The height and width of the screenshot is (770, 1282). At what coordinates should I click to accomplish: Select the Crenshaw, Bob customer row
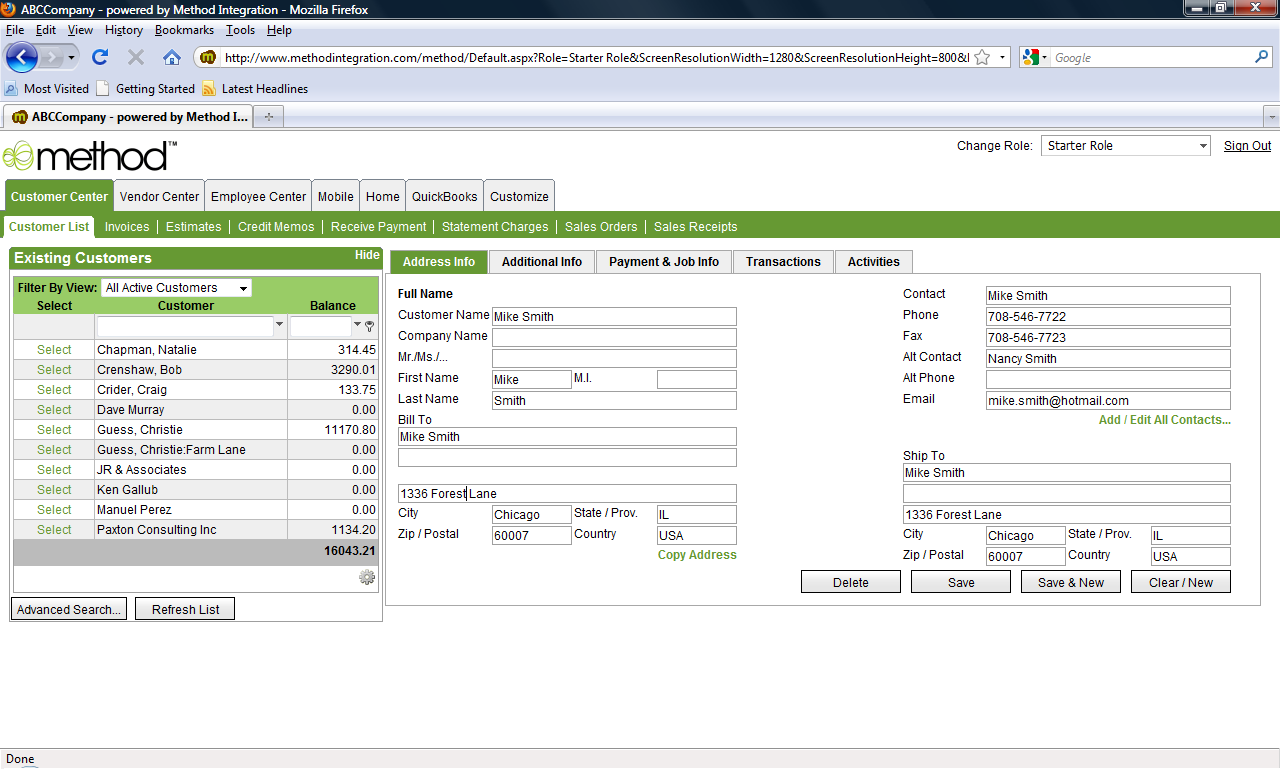(x=54, y=370)
